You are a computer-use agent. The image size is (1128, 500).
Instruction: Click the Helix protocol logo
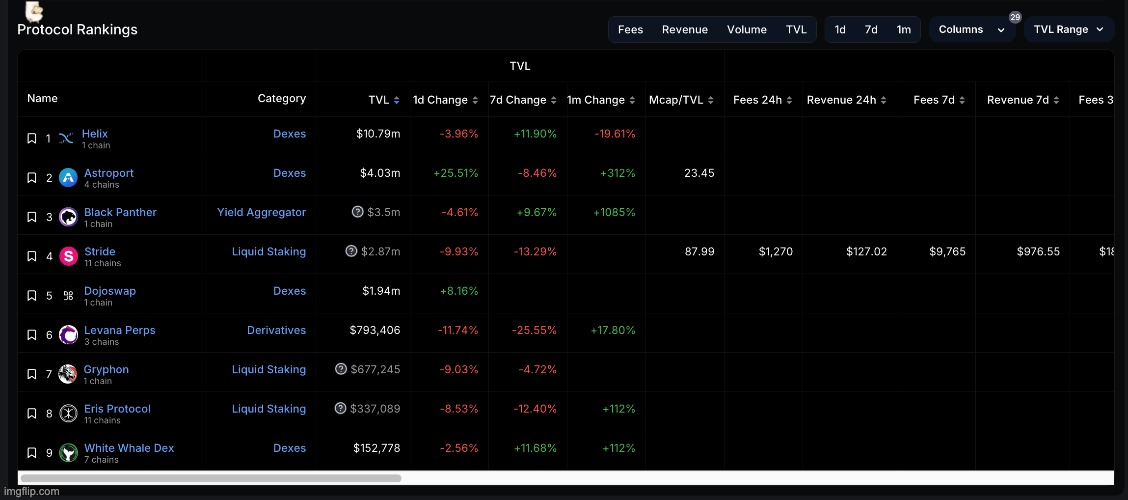click(x=67, y=139)
